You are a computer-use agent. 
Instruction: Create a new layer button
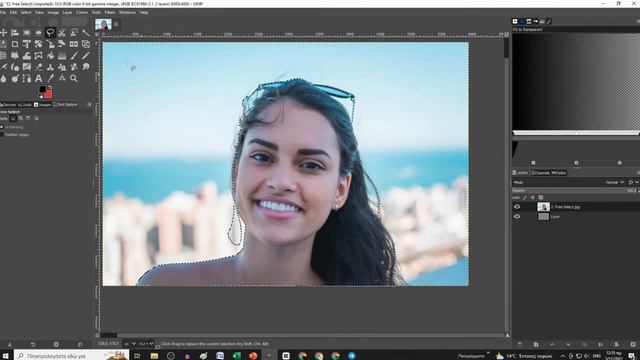pos(520,344)
